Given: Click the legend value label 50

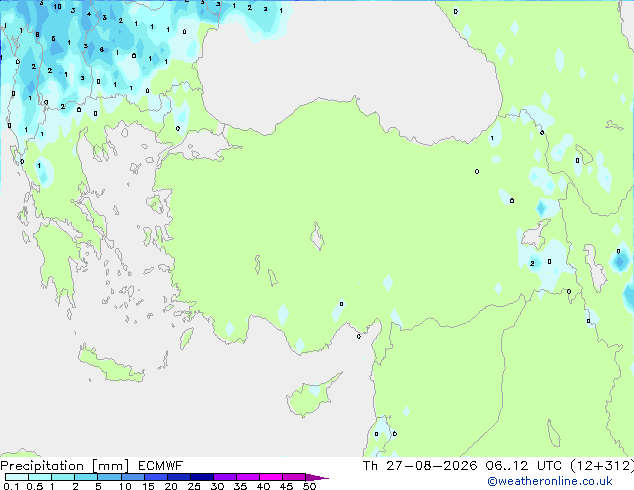Looking at the screenshot, I should [309, 486].
